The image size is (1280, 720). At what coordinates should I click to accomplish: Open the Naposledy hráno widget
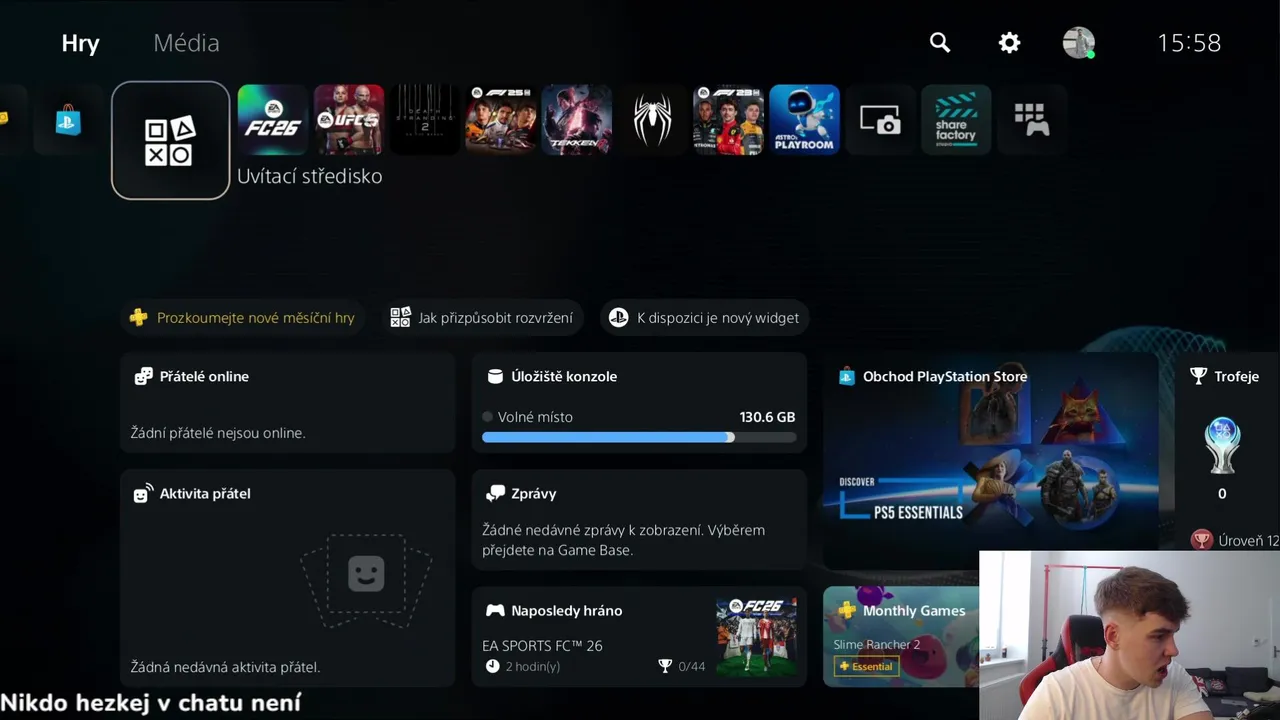click(639, 637)
